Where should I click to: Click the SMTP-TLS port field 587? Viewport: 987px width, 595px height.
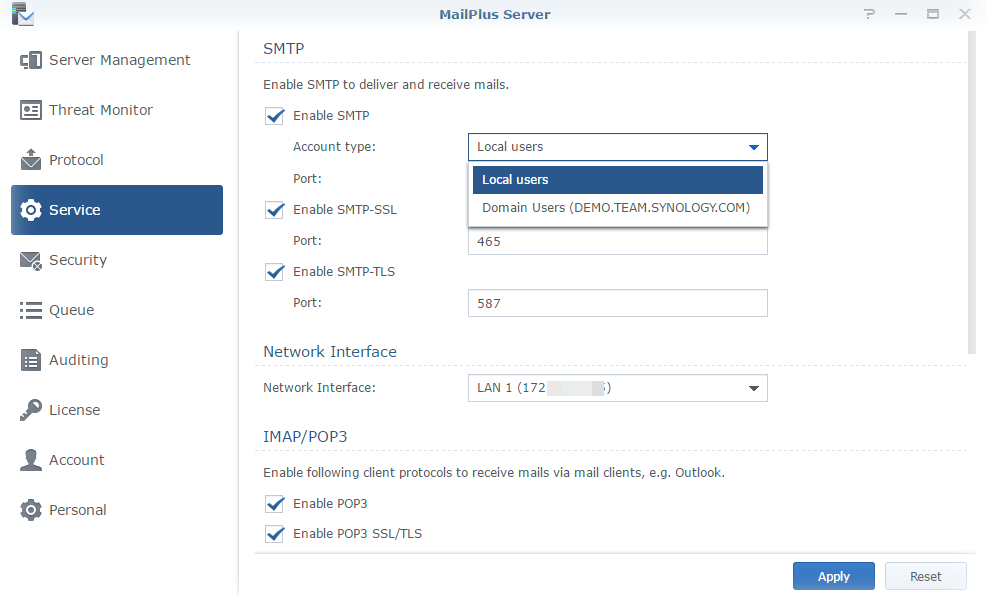[618, 303]
